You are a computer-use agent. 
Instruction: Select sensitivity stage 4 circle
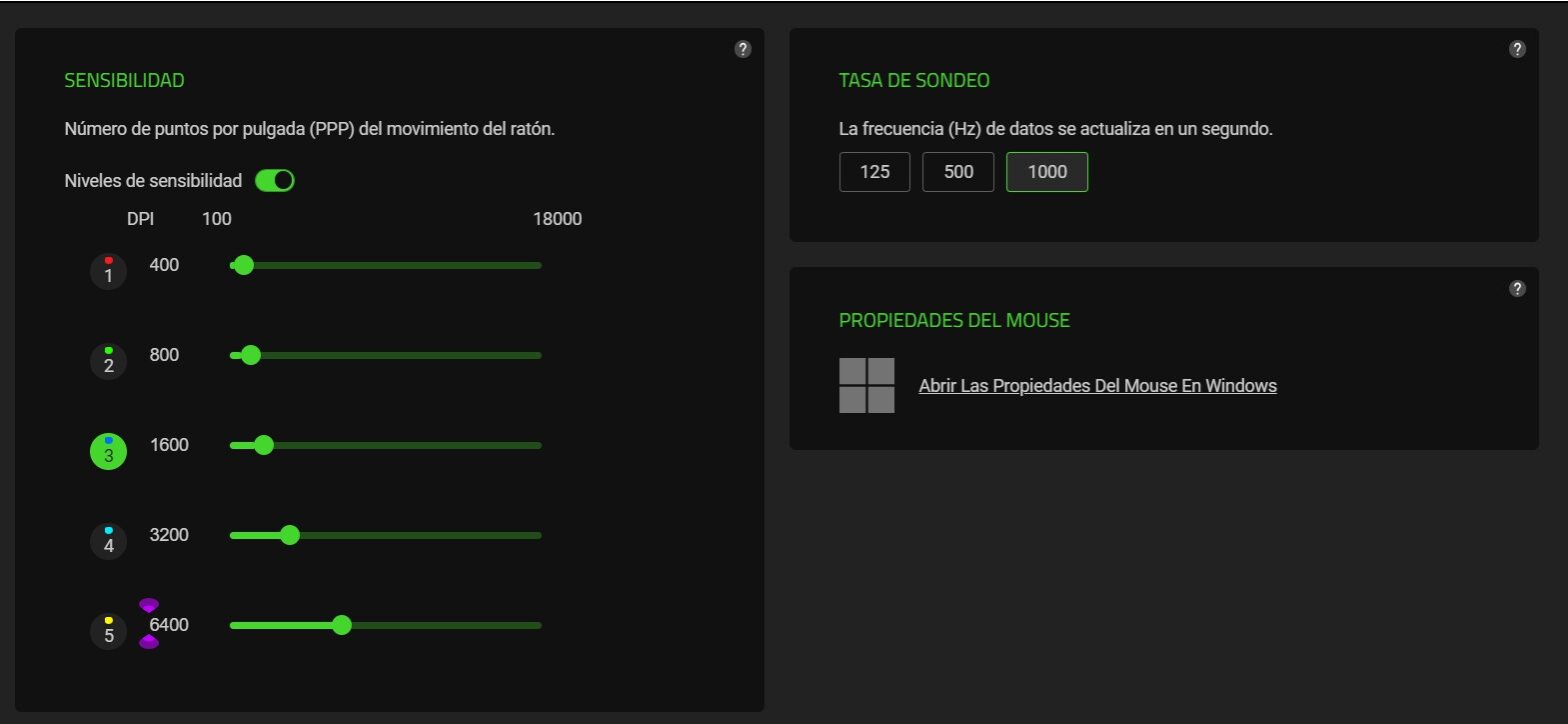(109, 541)
